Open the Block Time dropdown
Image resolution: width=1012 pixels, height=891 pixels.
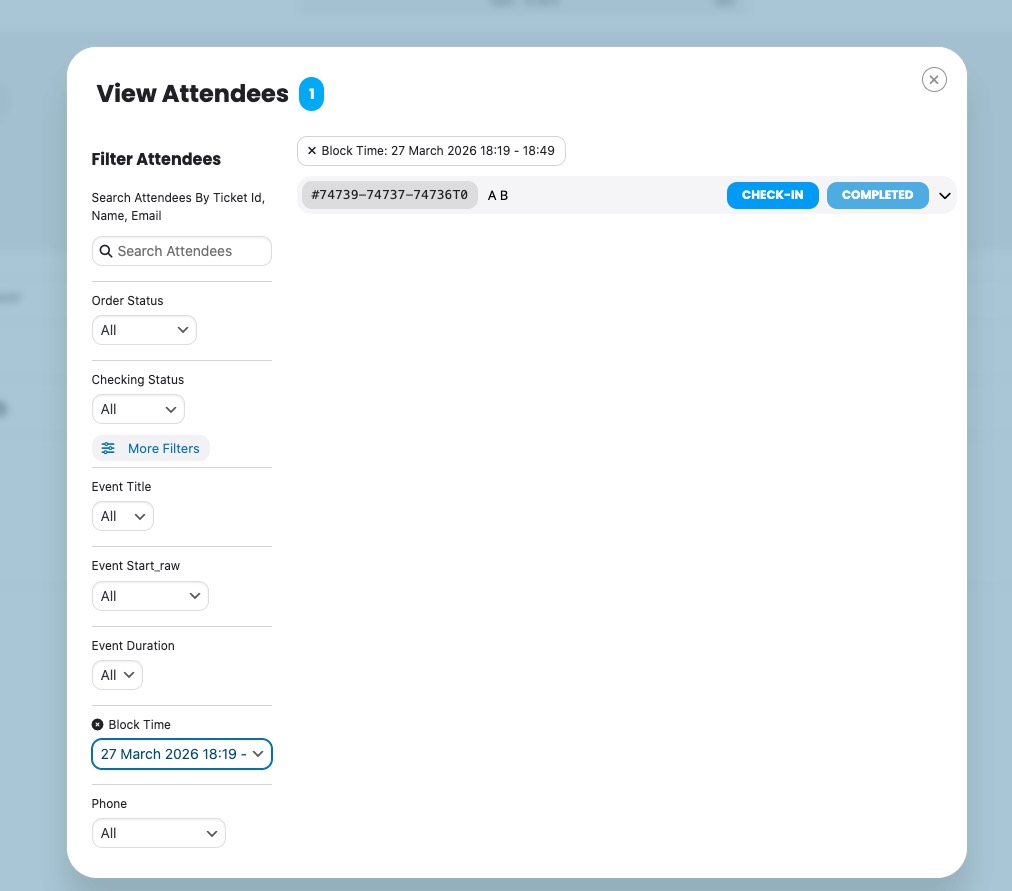pos(181,754)
